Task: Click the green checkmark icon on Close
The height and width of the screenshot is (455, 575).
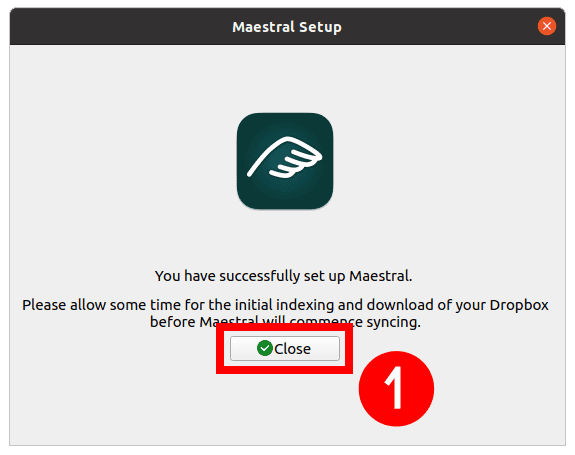Action: (265, 348)
